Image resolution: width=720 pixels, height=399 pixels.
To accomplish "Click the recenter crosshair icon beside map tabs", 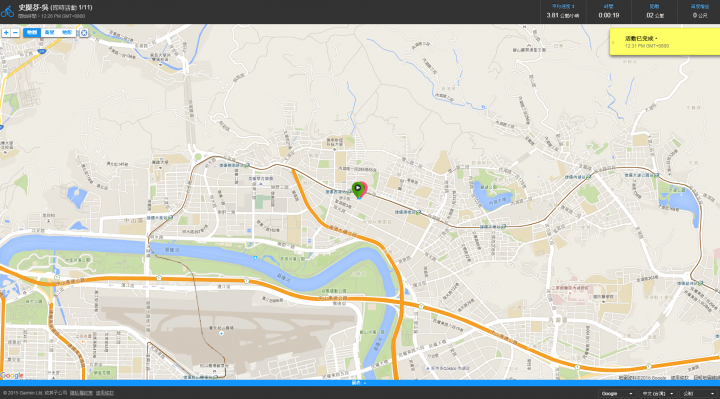I will (x=84, y=33).
